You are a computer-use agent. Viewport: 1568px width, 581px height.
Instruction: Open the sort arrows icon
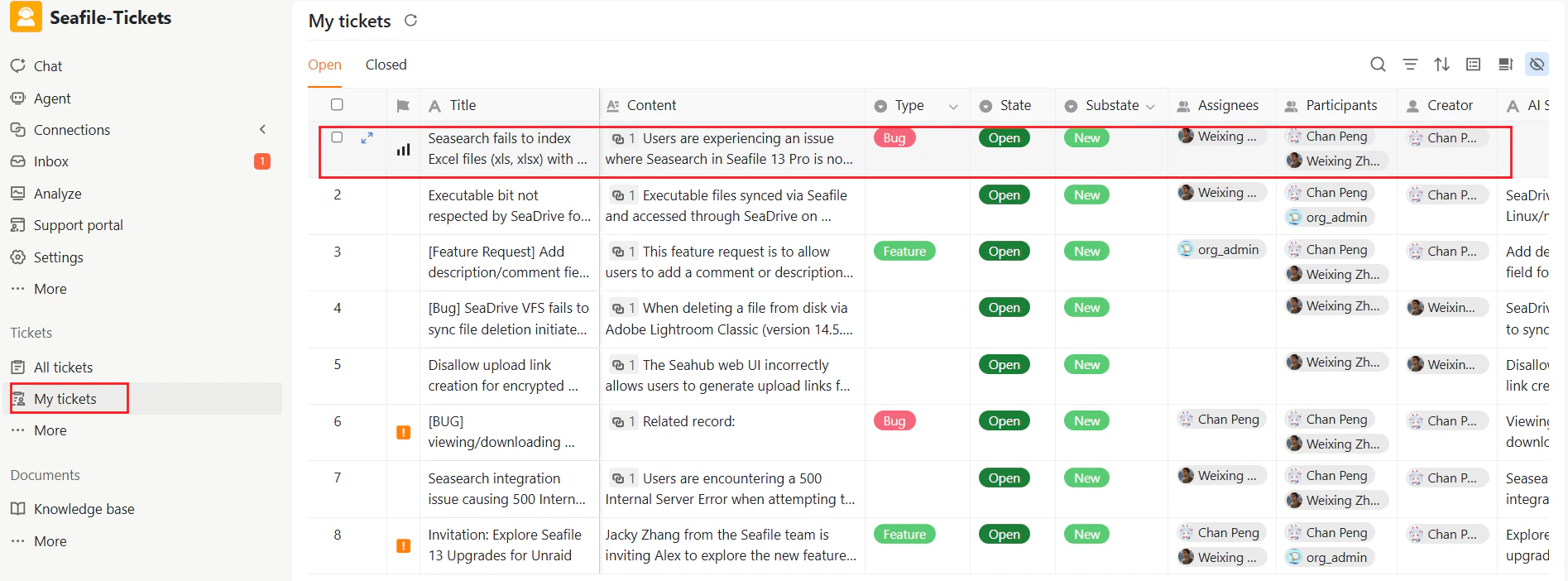click(1441, 65)
